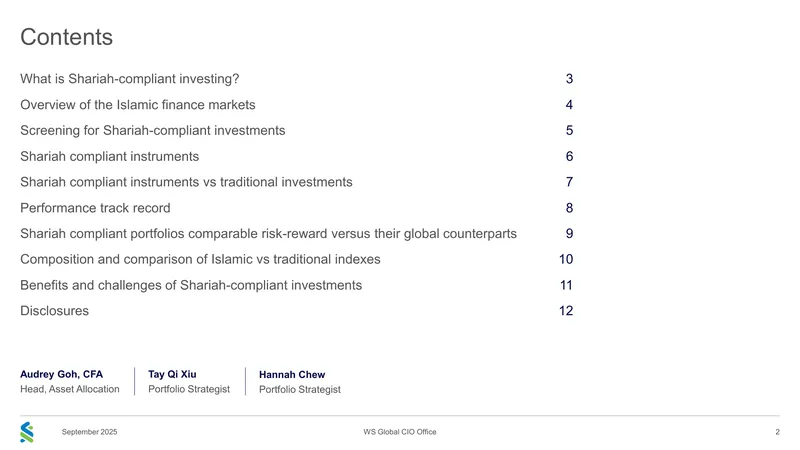Open 'Overview of the Islamic finance markets'

coord(138,105)
